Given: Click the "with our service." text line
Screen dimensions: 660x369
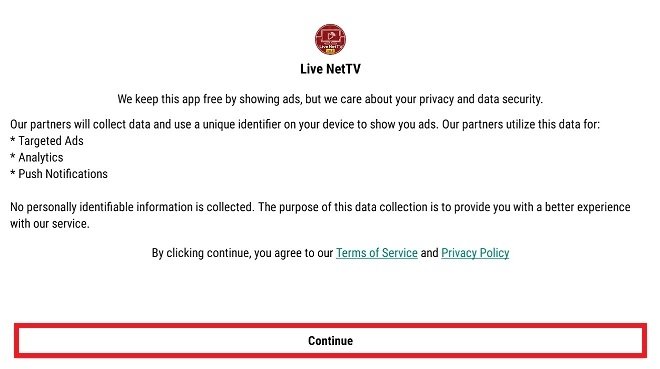Looking at the screenshot, I should 50,223.
